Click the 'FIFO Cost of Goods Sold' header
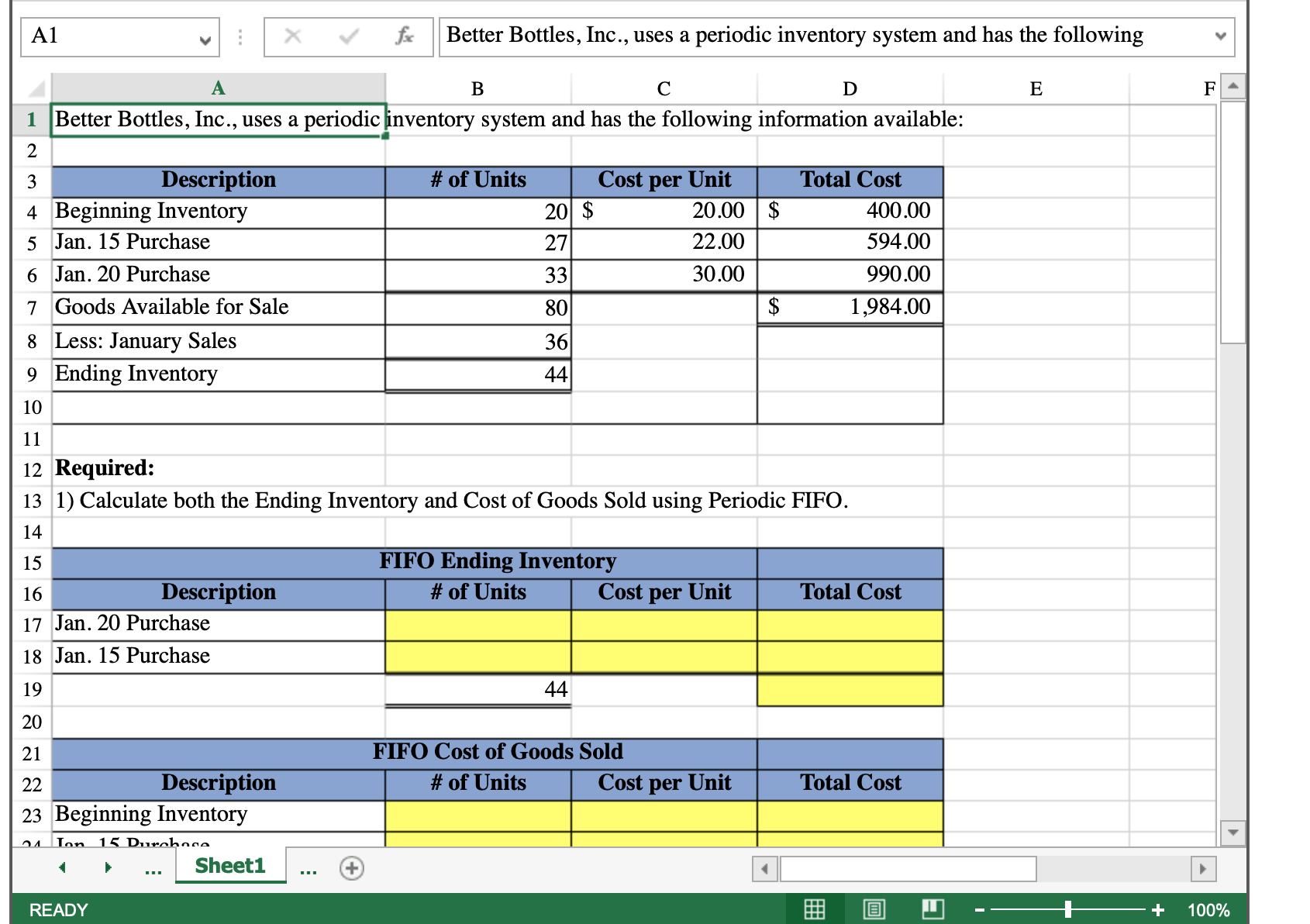The height and width of the screenshot is (924, 1310). (x=498, y=752)
